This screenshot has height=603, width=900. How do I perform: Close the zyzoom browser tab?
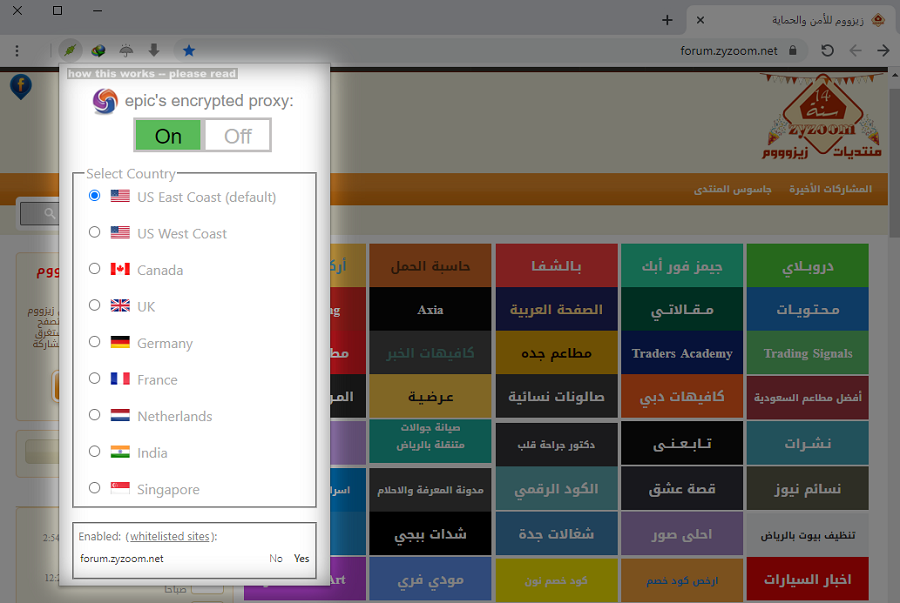[700, 20]
